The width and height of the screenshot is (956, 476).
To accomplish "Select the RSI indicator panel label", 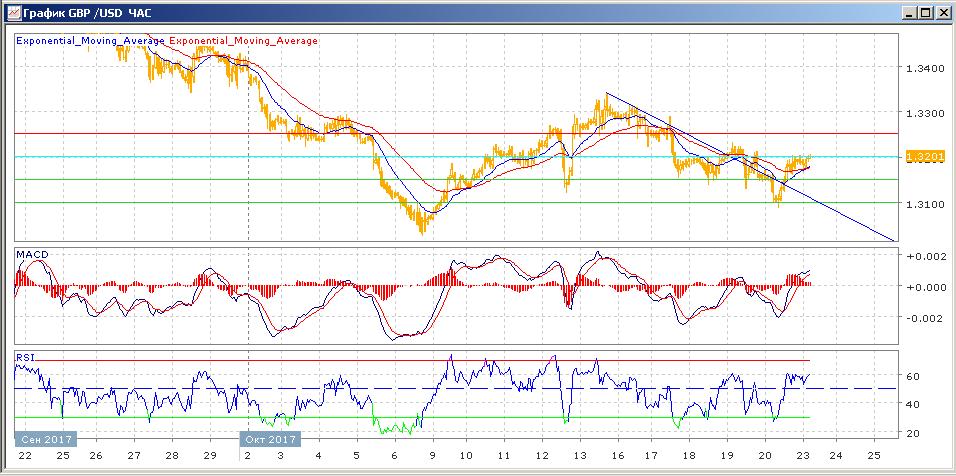I will (x=24, y=355).
